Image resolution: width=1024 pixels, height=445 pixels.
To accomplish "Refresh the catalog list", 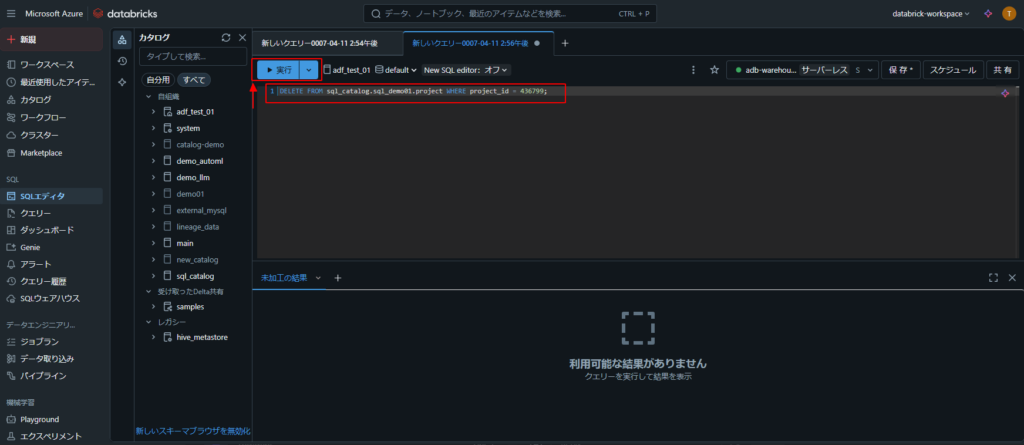I will (x=226, y=38).
